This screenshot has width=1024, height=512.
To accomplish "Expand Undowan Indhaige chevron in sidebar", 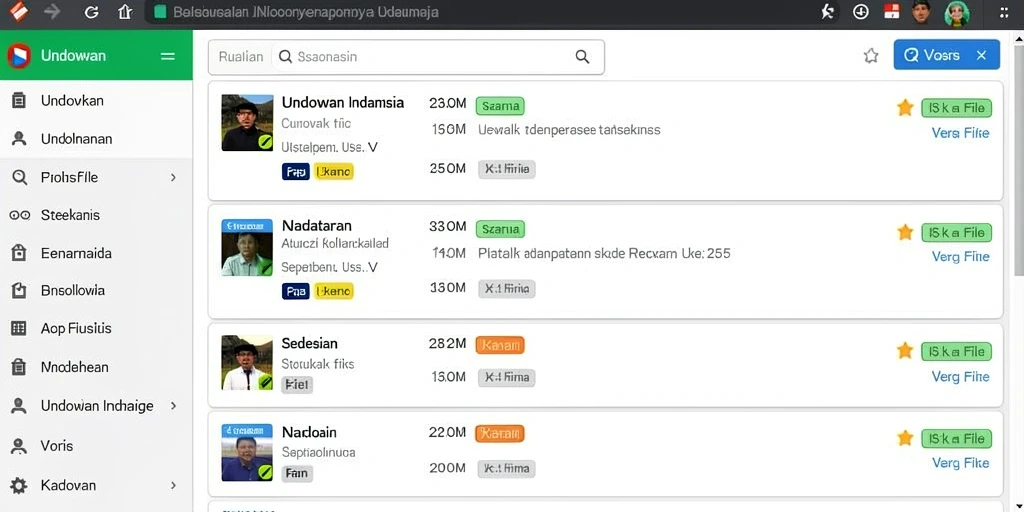I will tap(173, 406).
